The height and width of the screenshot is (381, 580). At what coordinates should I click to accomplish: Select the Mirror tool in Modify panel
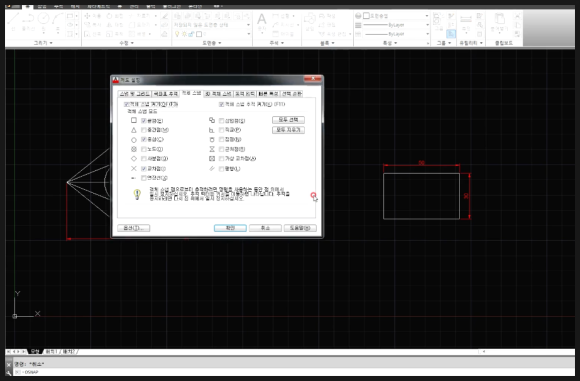115,25
